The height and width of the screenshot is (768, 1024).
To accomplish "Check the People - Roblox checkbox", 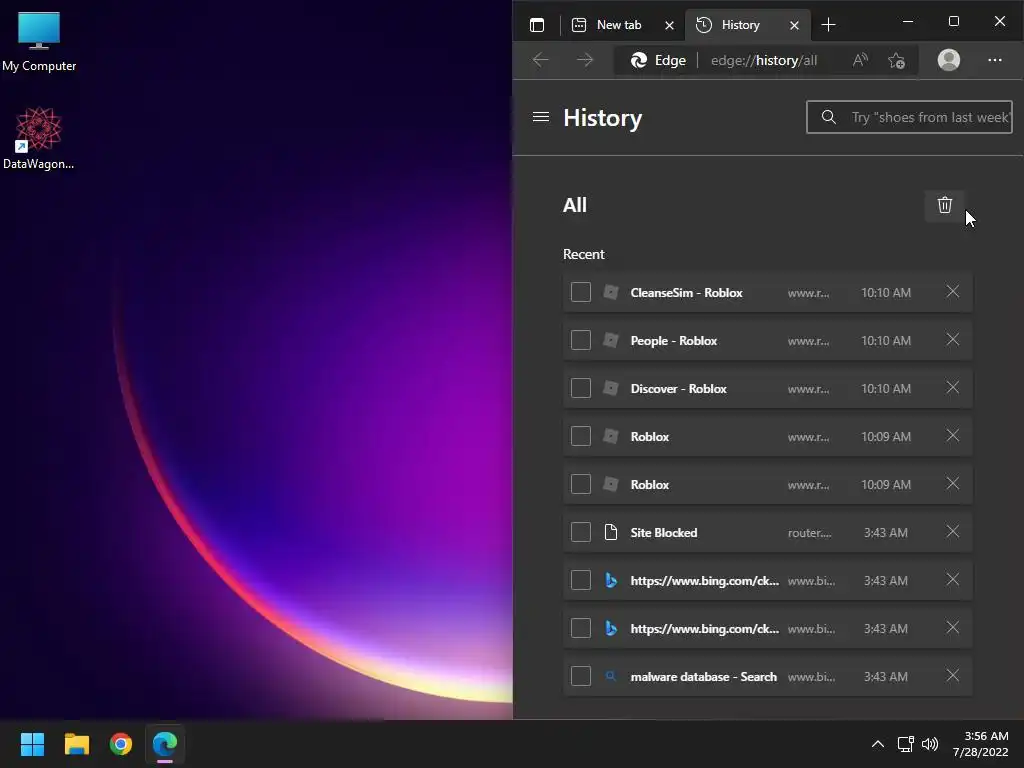I will tap(581, 340).
